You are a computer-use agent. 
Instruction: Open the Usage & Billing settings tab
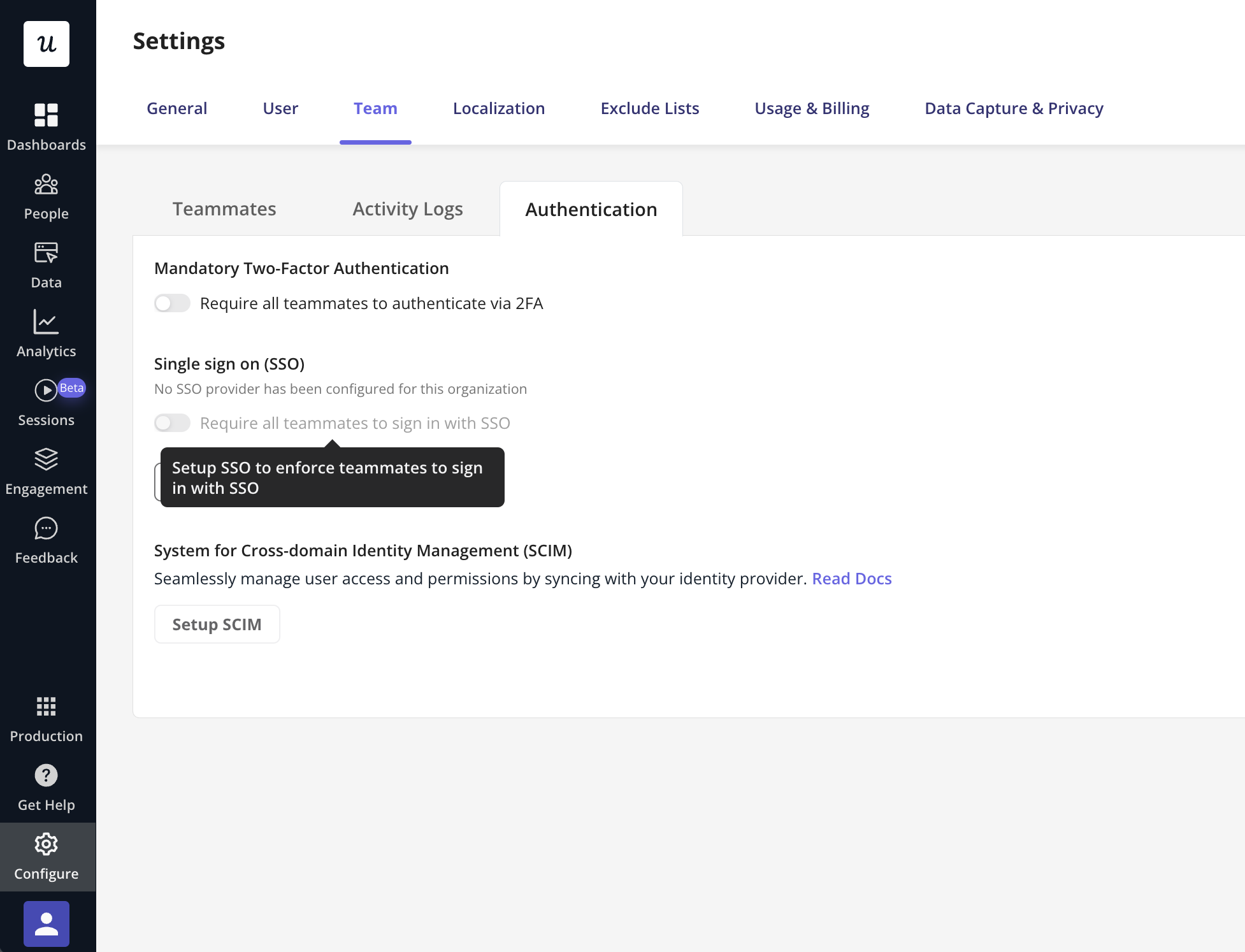(812, 108)
